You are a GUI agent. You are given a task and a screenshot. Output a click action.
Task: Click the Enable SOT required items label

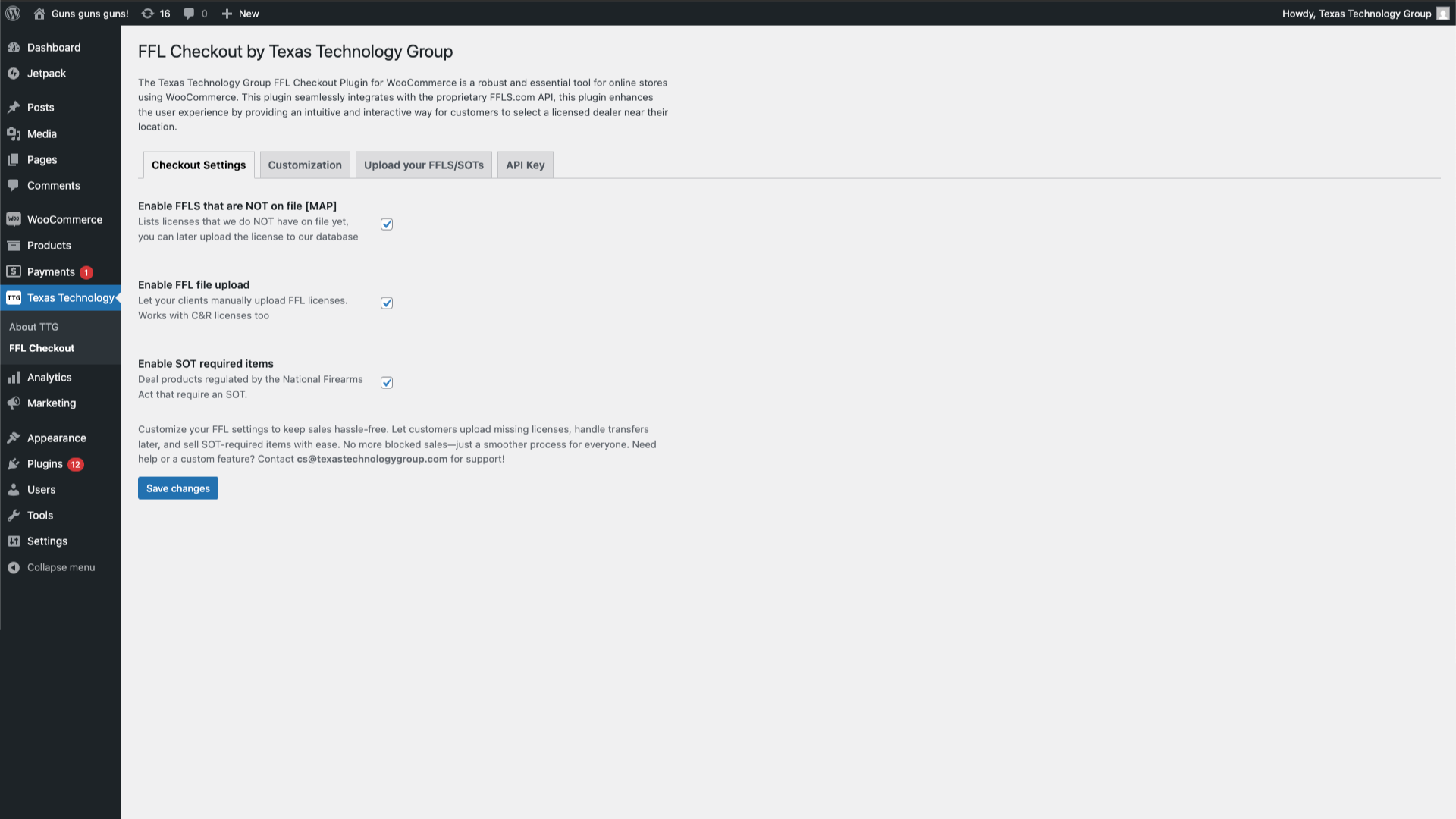pyautogui.click(x=206, y=363)
